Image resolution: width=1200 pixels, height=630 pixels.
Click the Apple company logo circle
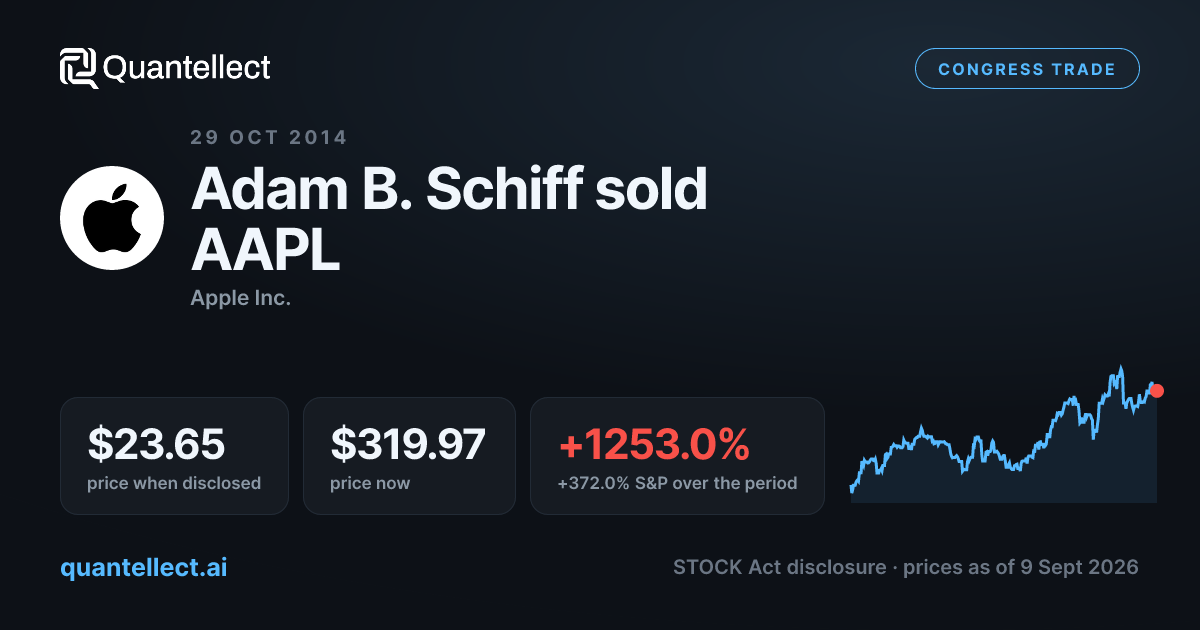click(x=112, y=218)
